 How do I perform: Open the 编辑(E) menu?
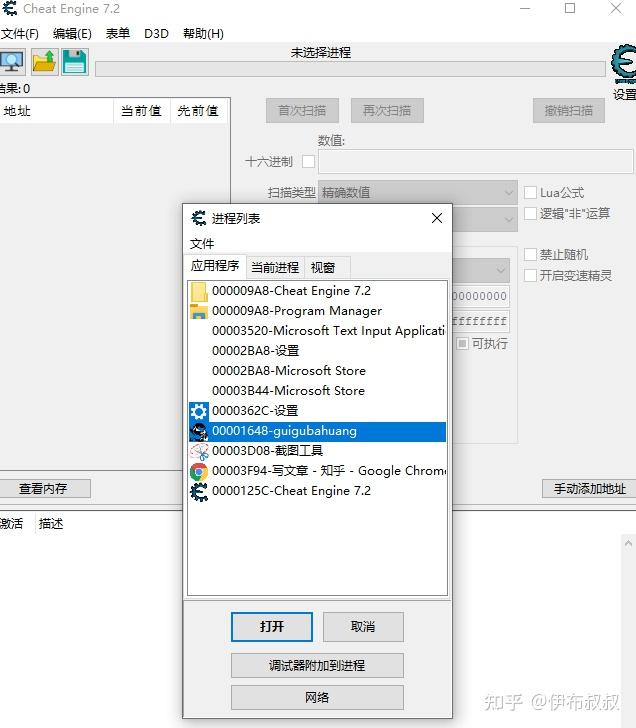pyautogui.click(x=72, y=33)
